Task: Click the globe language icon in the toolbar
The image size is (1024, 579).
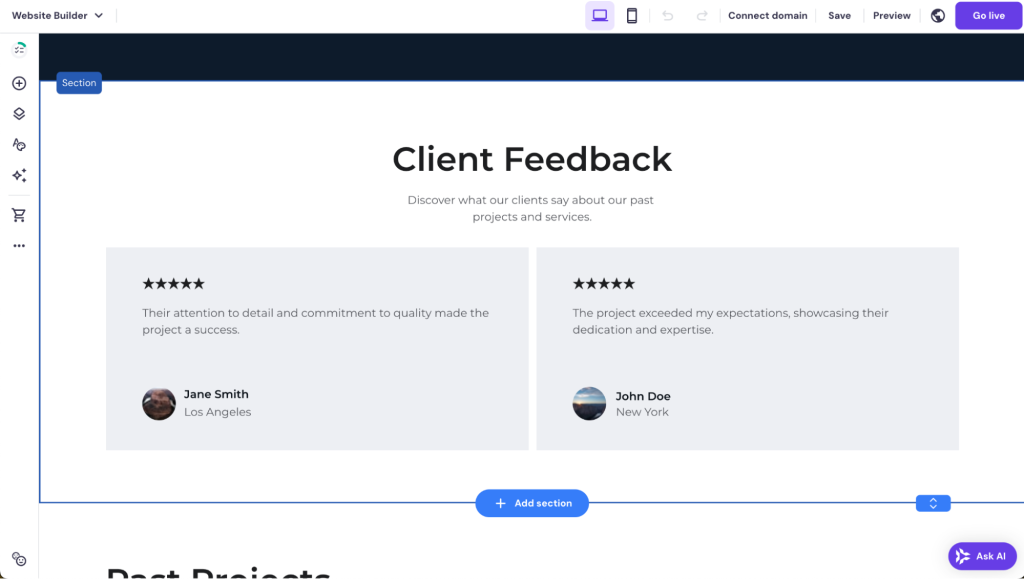Action: (x=937, y=15)
